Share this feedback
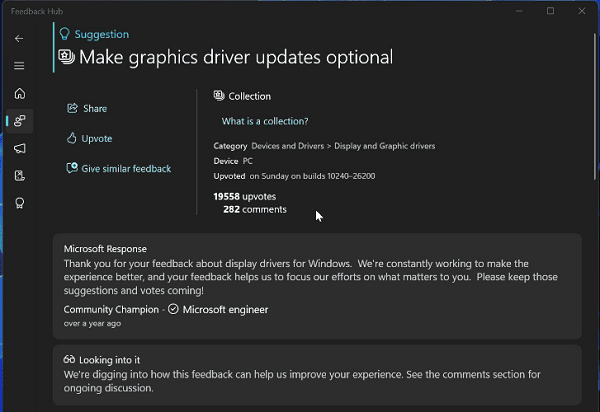 coord(87,108)
